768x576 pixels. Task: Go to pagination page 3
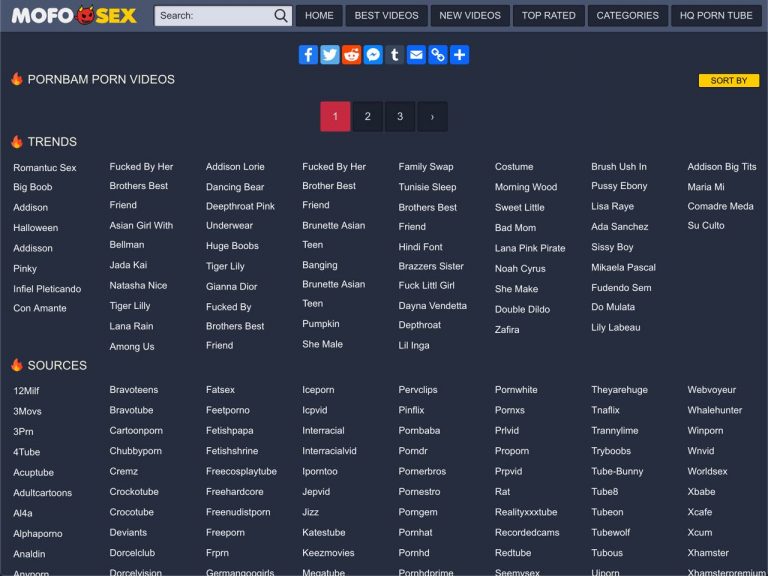[x=400, y=116]
